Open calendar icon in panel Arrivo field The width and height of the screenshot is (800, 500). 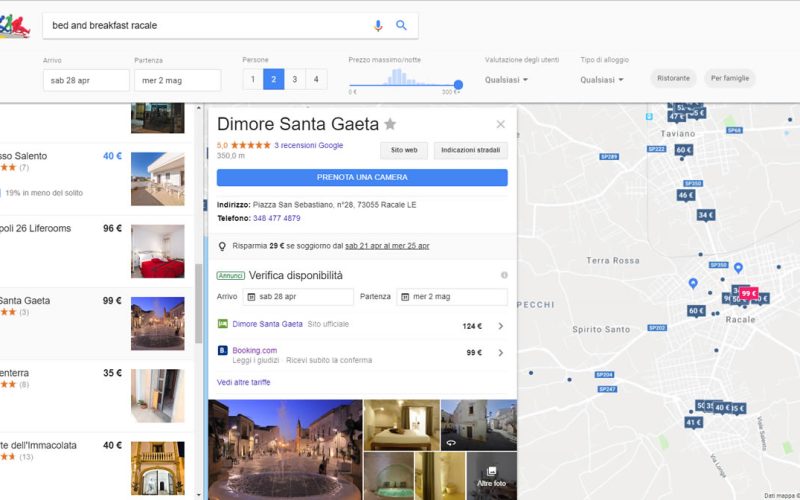point(252,296)
